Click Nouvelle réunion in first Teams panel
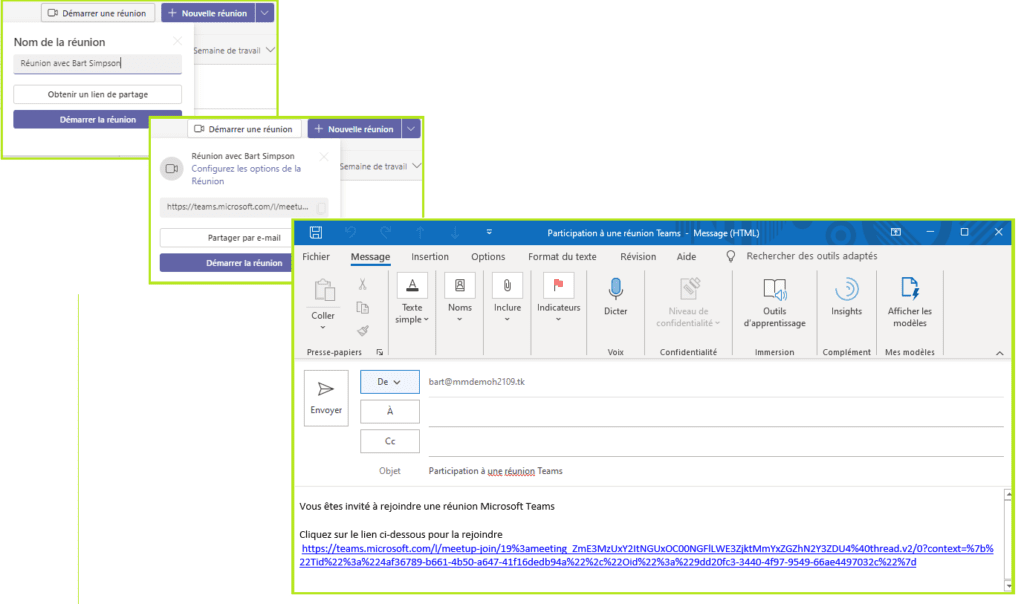The height and width of the screenshot is (604, 1024). tap(208, 12)
